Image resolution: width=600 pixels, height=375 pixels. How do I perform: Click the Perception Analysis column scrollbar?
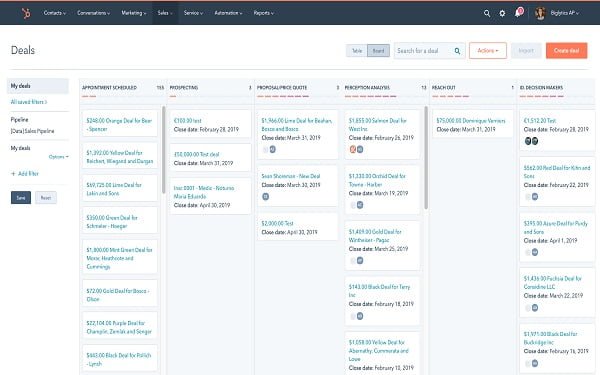[x=426, y=158]
